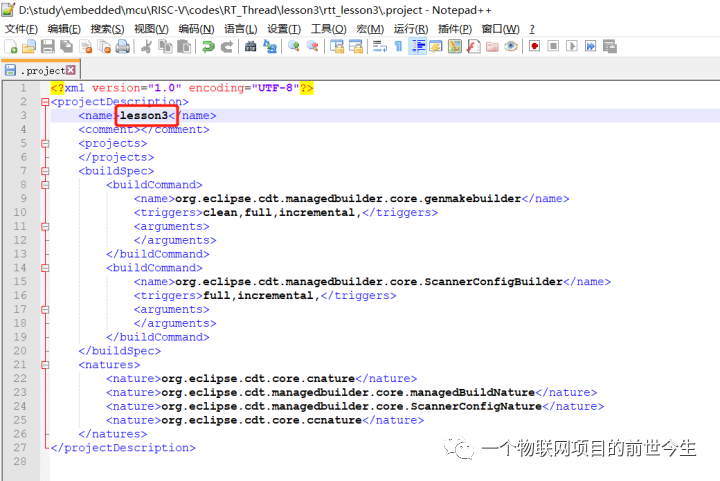Click org.eclipse.cdt.managedbuilder.core.ScannerConfigBuilder text
The height and width of the screenshot is (481, 720).
369,282
